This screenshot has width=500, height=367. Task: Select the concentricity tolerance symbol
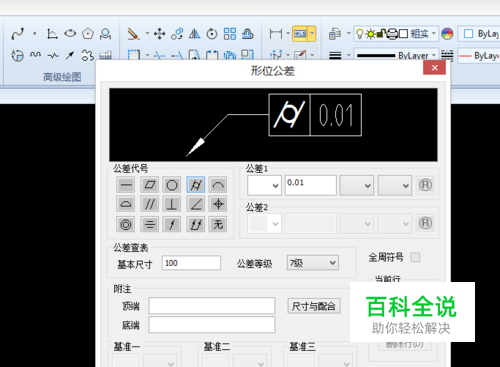pos(126,224)
